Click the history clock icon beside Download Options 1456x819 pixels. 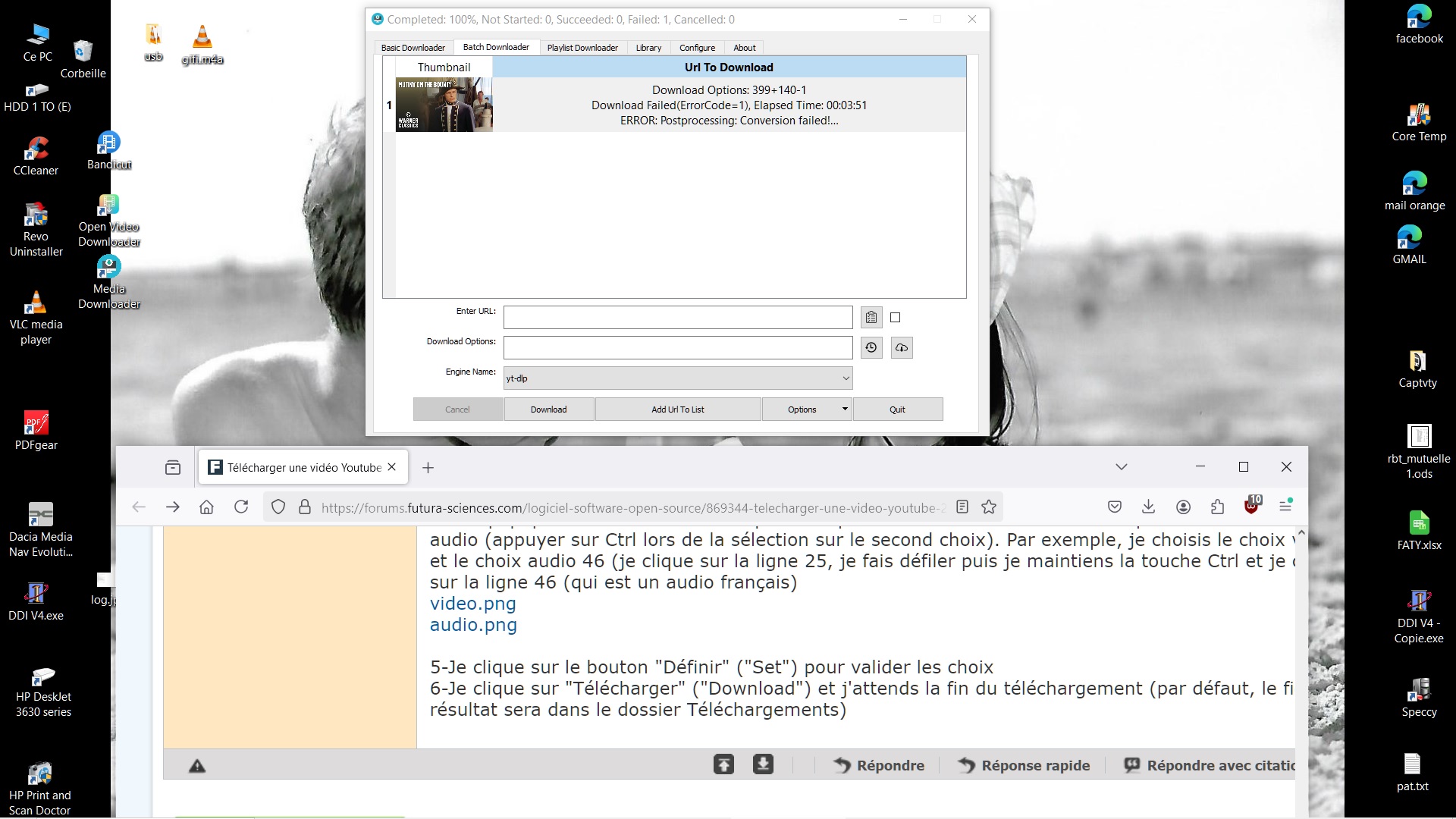(871, 347)
